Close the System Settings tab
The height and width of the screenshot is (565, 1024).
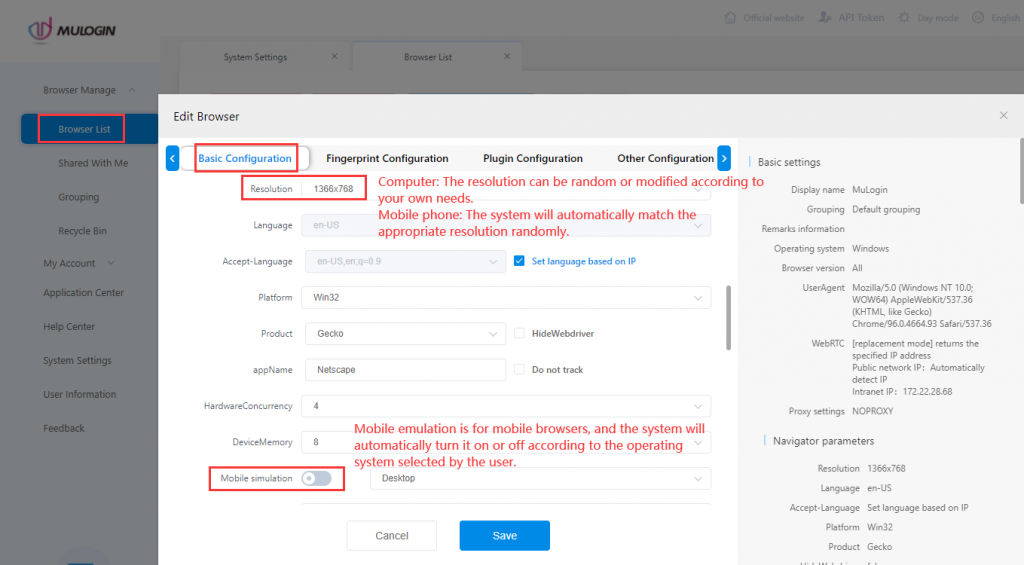coord(334,56)
